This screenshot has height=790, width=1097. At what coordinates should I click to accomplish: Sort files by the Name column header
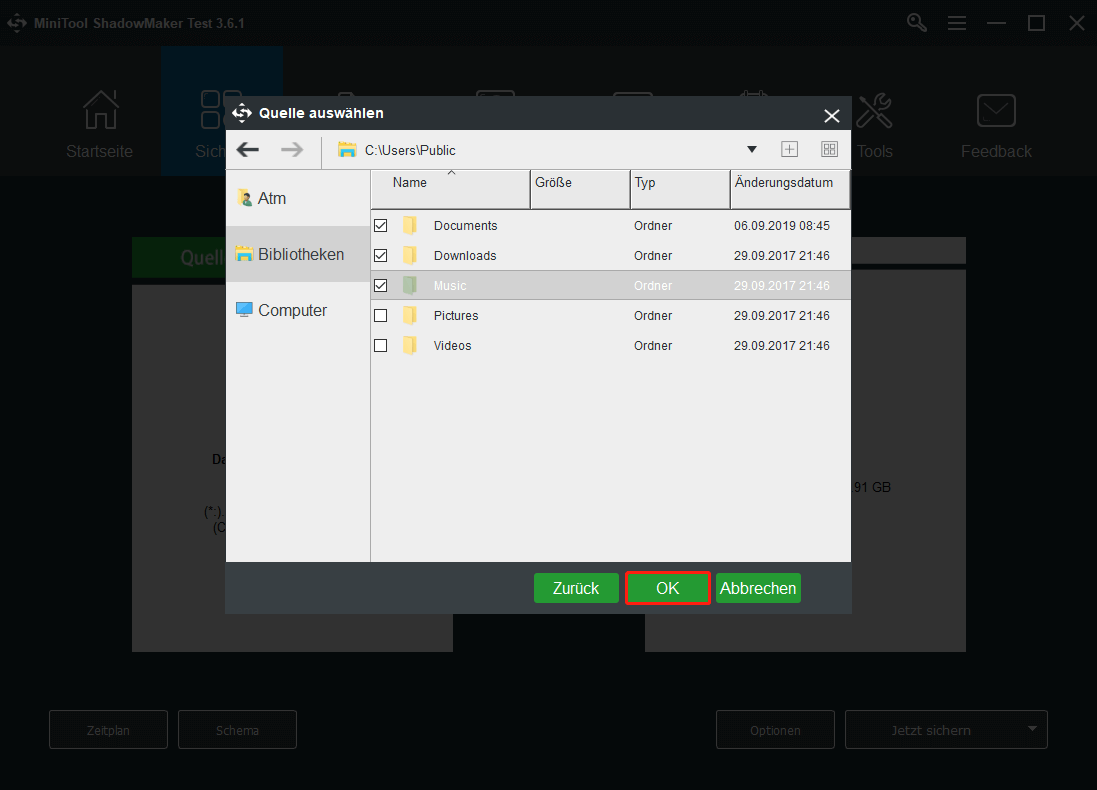410,183
